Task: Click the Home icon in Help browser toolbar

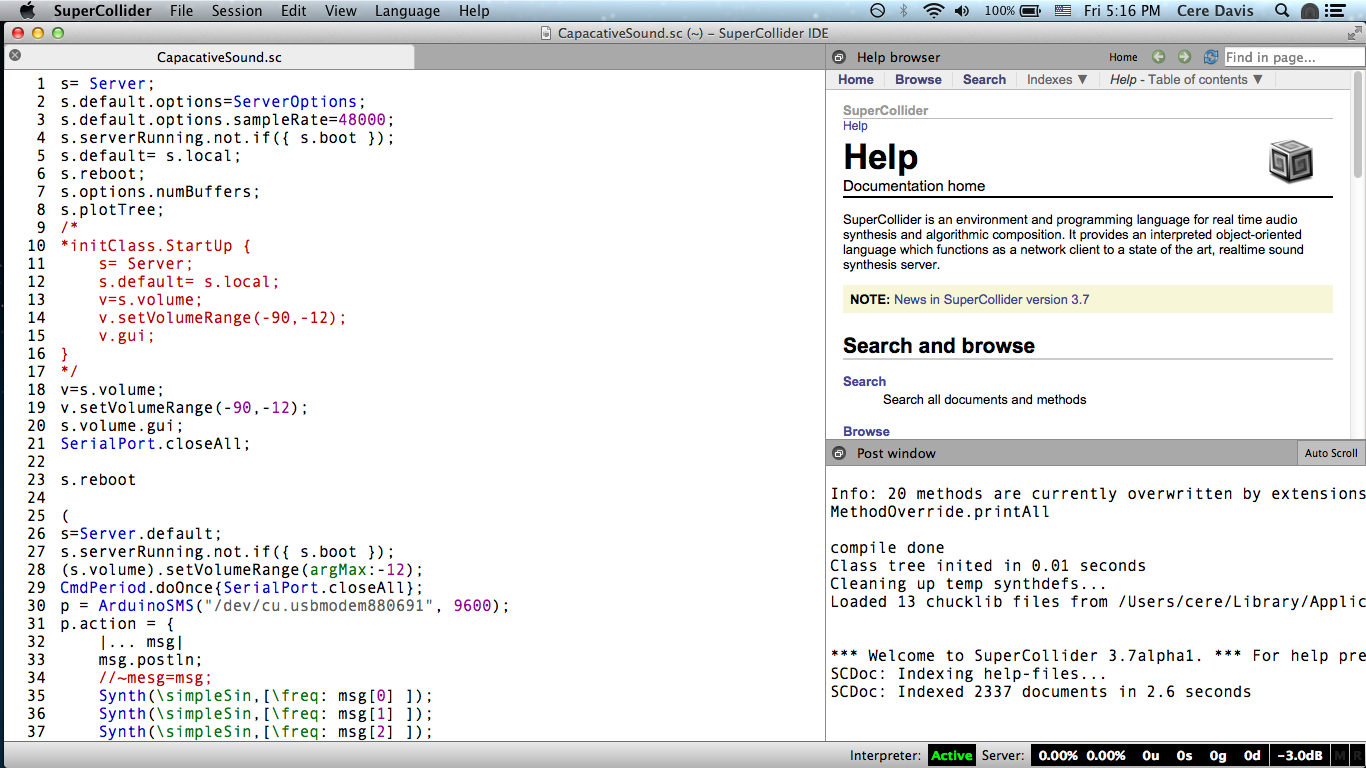Action: tap(1124, 57)
